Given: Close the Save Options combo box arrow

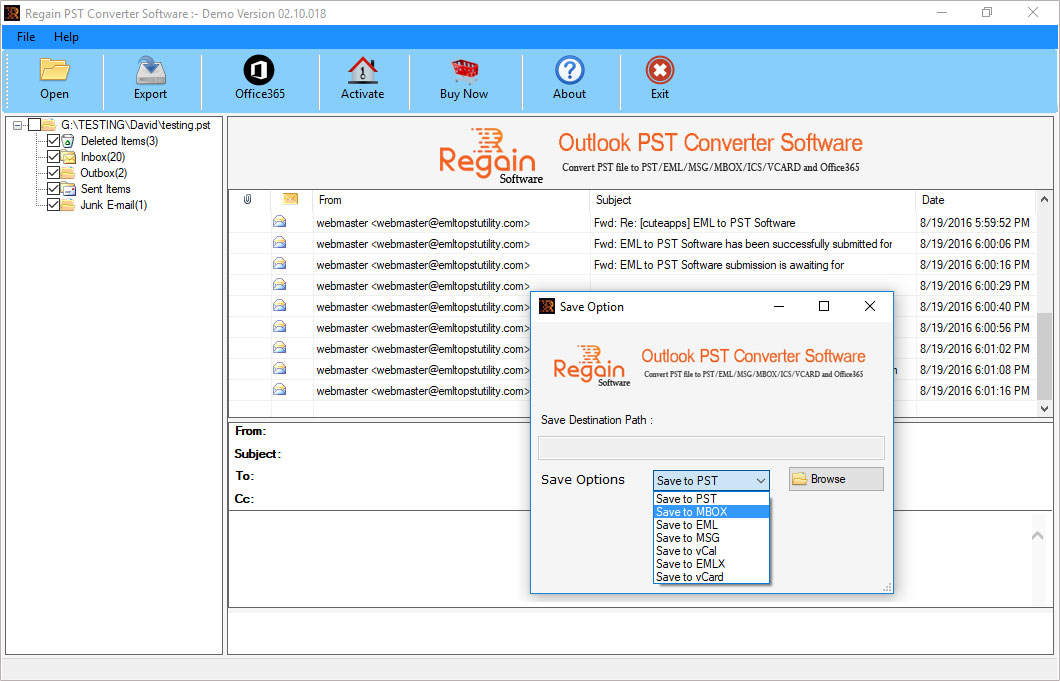Looking at the screenshot, I should 761,481.
